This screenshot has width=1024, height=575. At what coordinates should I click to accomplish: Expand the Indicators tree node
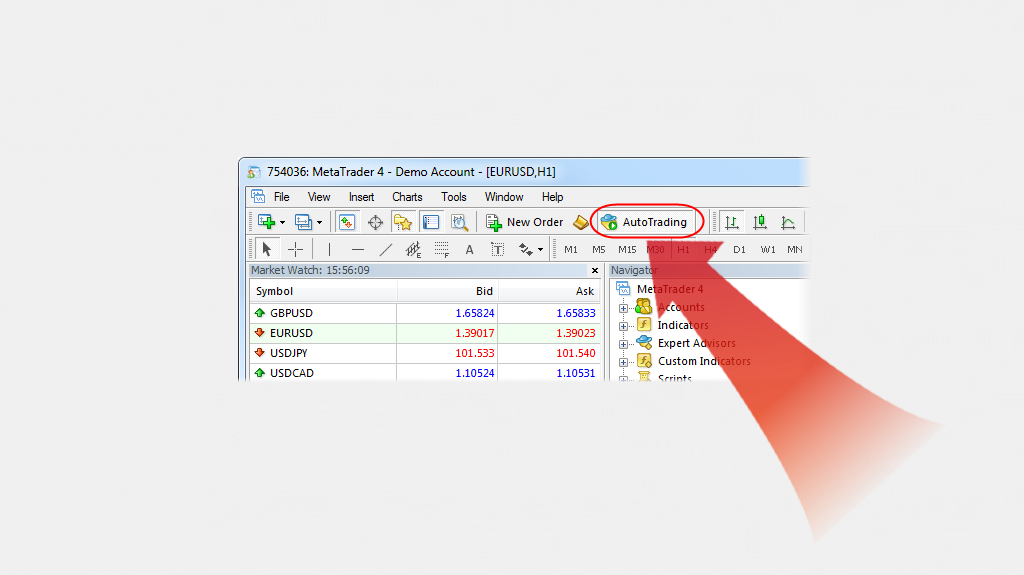coord(624,325)
